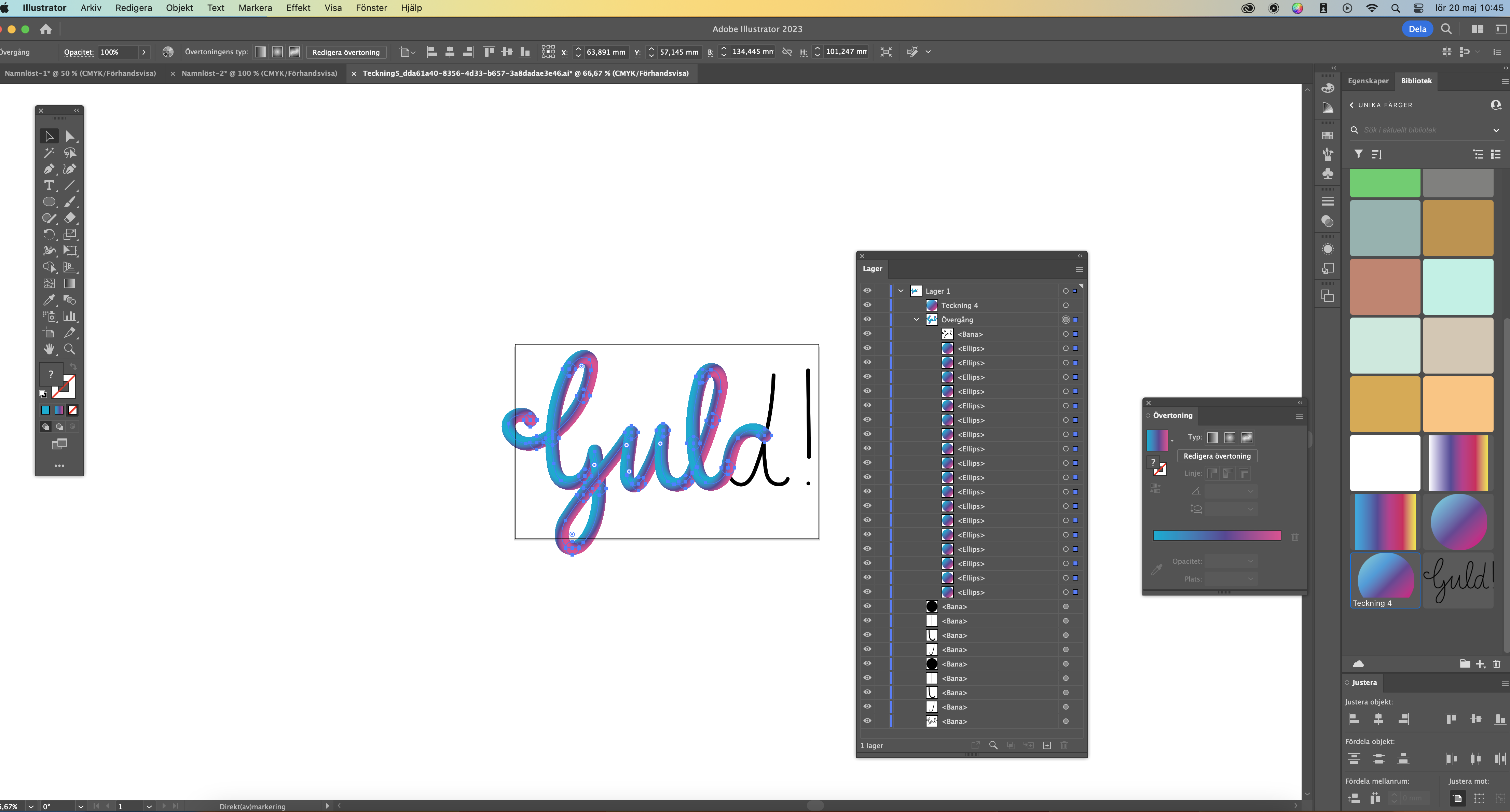This screenshot has height=812, width=1510.
Task: Select the Type tool in the toolbar
Action: 49,186
